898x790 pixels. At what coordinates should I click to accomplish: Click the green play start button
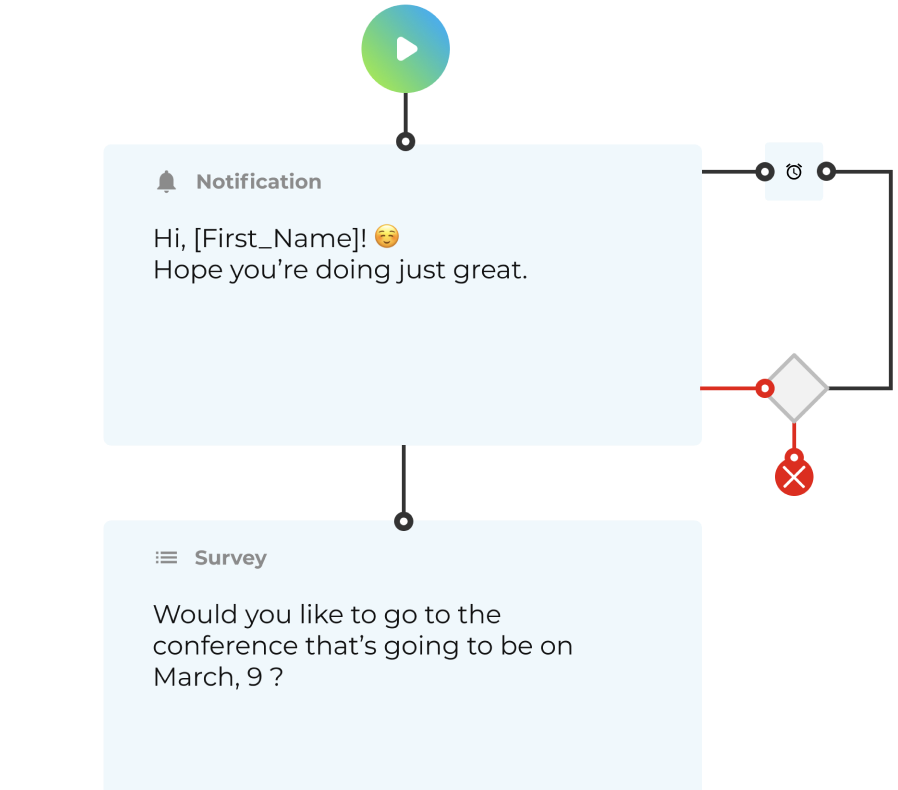405,49
